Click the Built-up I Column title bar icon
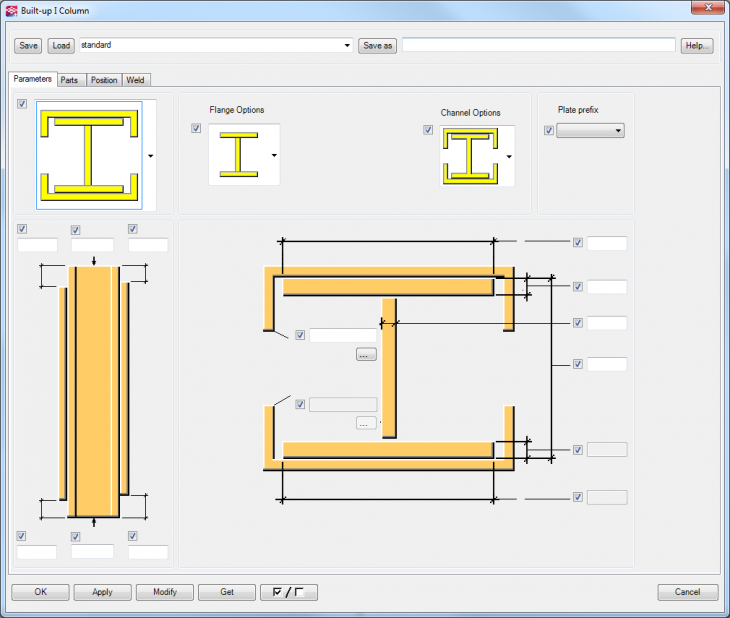This screenshot has width=730, height=618. (x=11, y=9)
